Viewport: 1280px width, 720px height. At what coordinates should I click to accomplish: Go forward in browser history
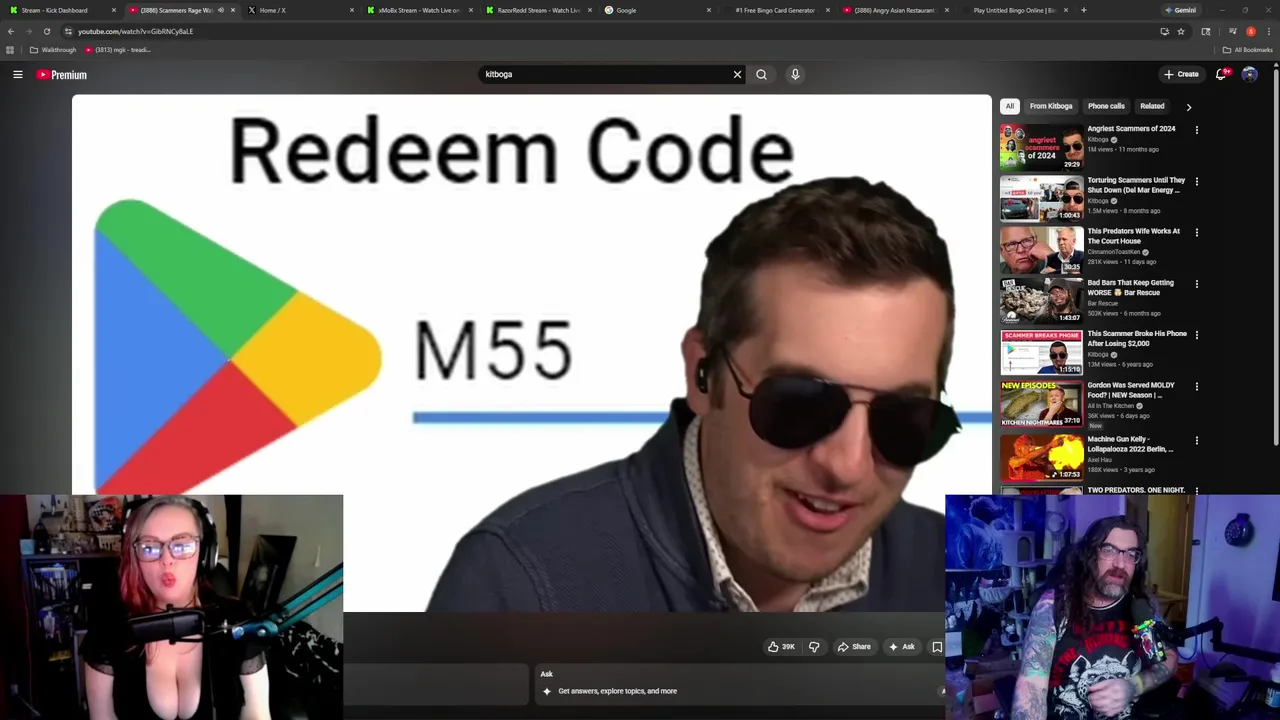pos(28,31)
